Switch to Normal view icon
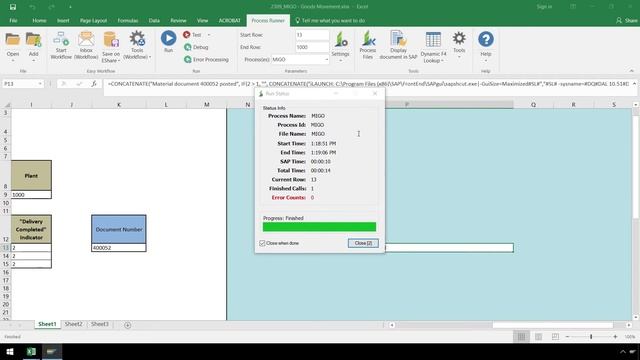This screenshot has height=360, width=640. (x=521, y=337)
